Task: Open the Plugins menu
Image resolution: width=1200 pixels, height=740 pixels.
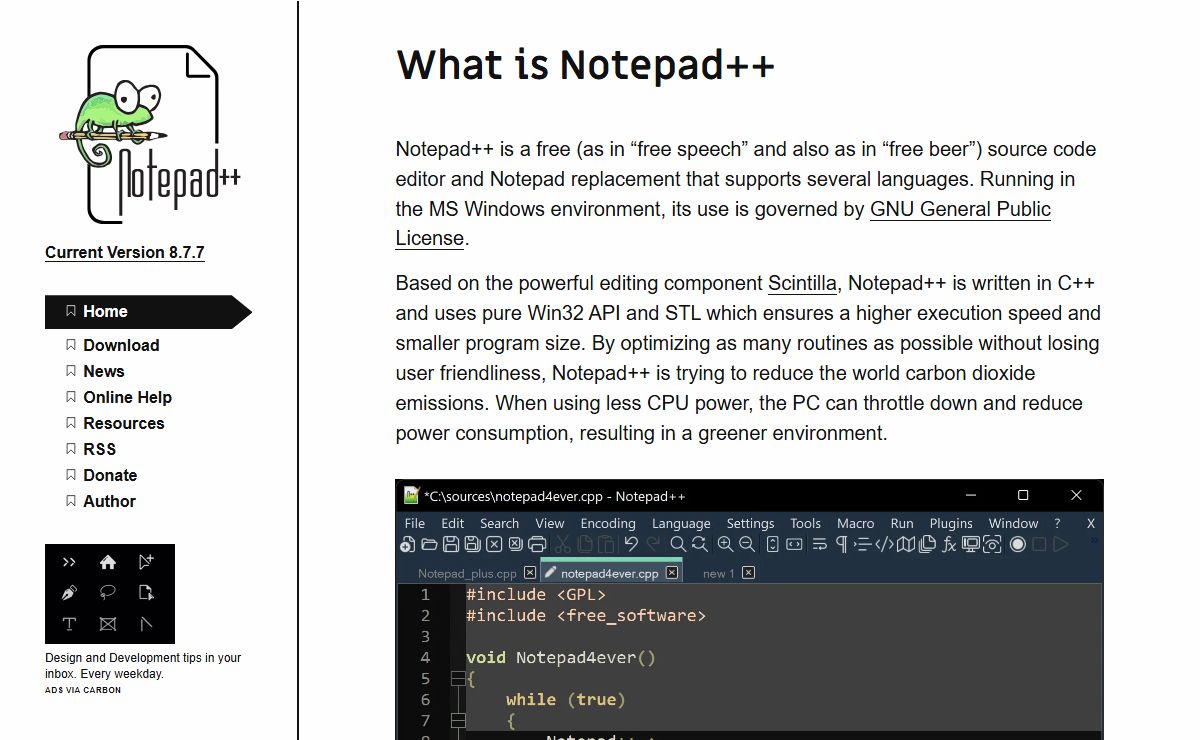Action: point(951,523)
